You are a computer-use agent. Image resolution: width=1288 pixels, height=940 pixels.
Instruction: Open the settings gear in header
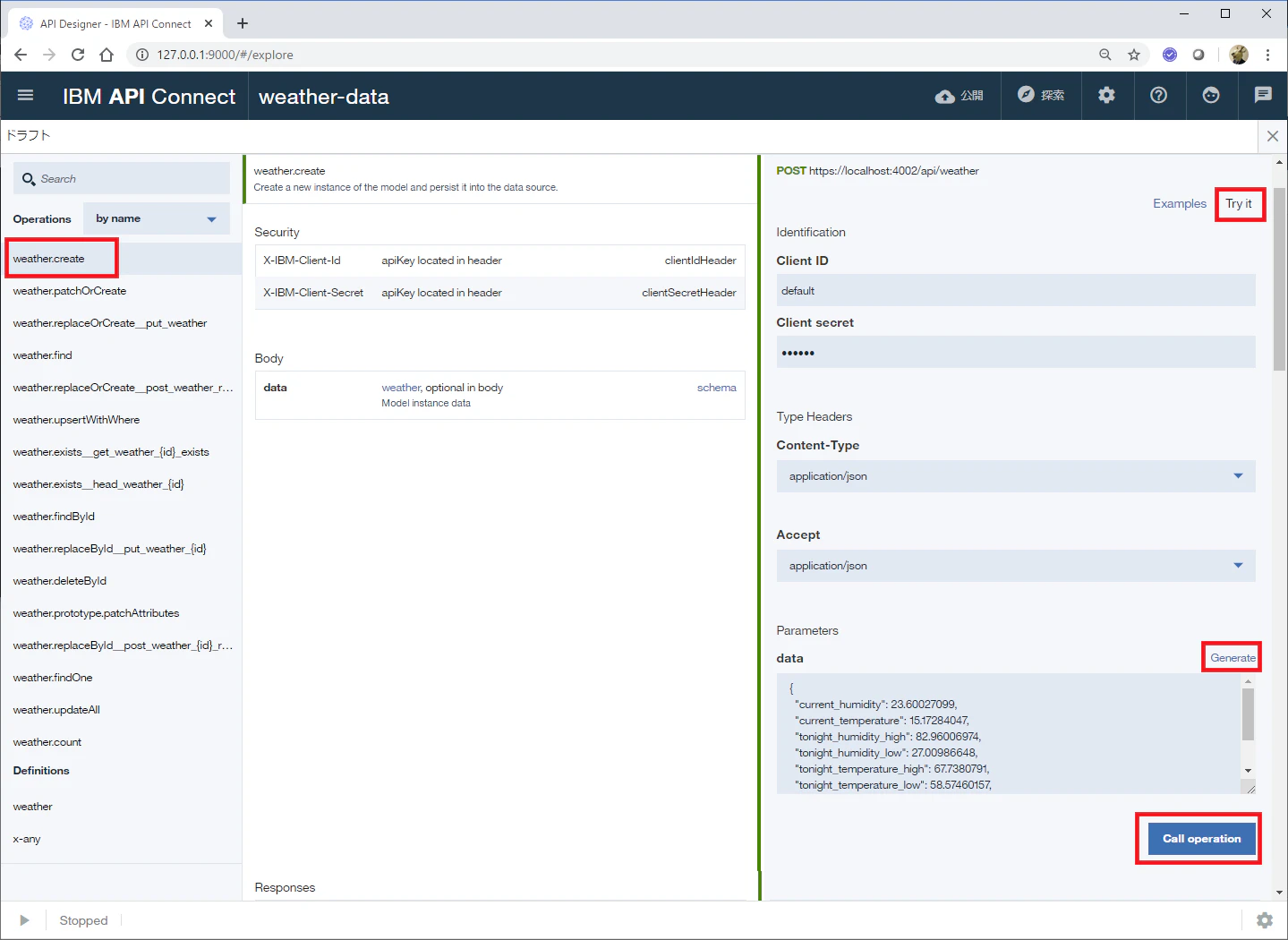pos(1106,95)
